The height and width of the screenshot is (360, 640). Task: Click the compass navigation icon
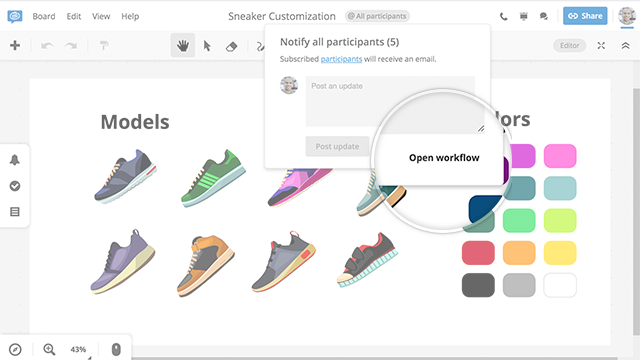pyautogui.click(x=15, y=350)
